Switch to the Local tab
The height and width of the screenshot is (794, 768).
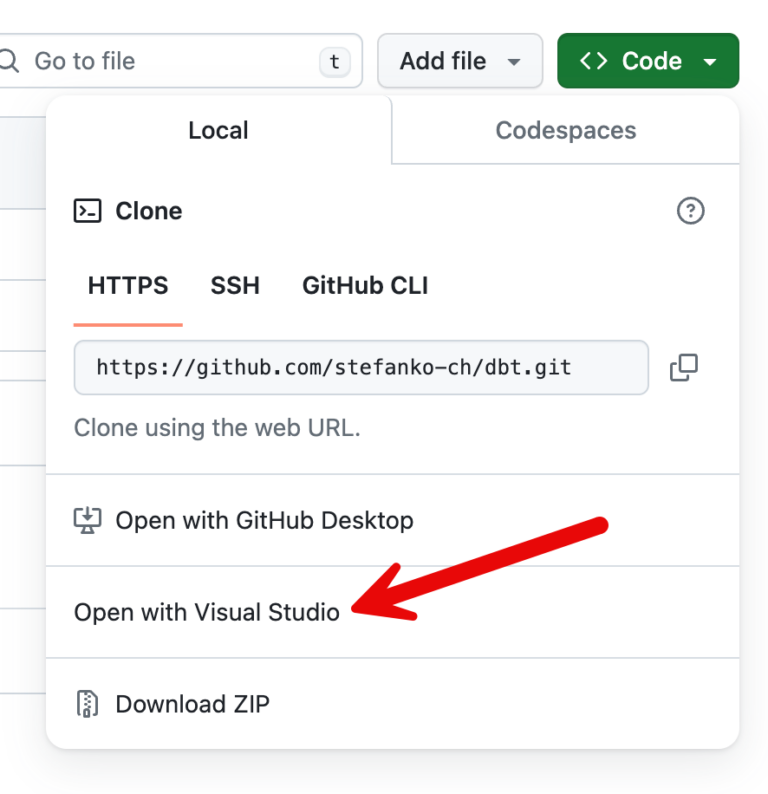pos(218,130)
